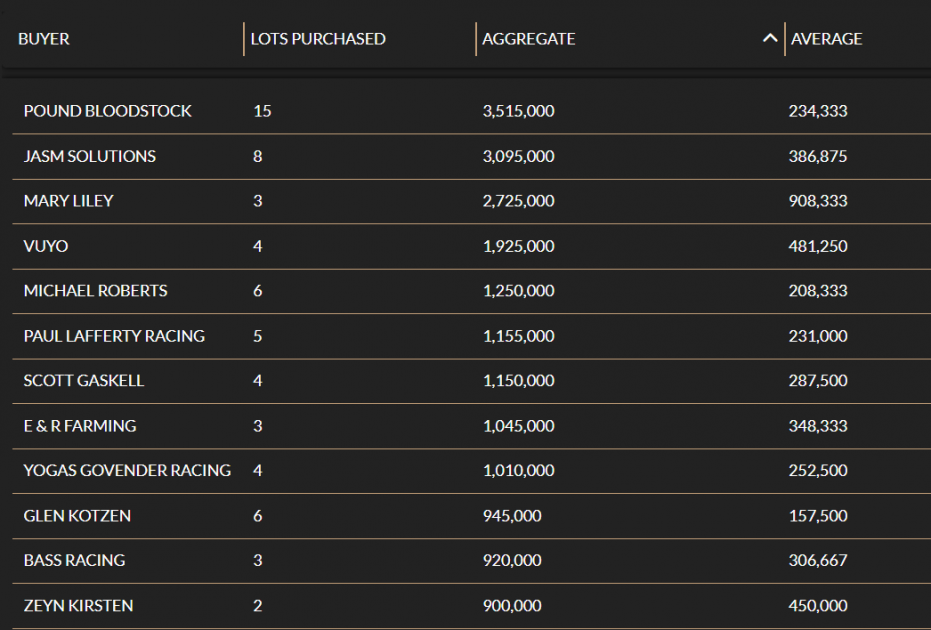Select the E & R FARMING row
Screen dimensions: 931x630
click(x=80, y=426)
